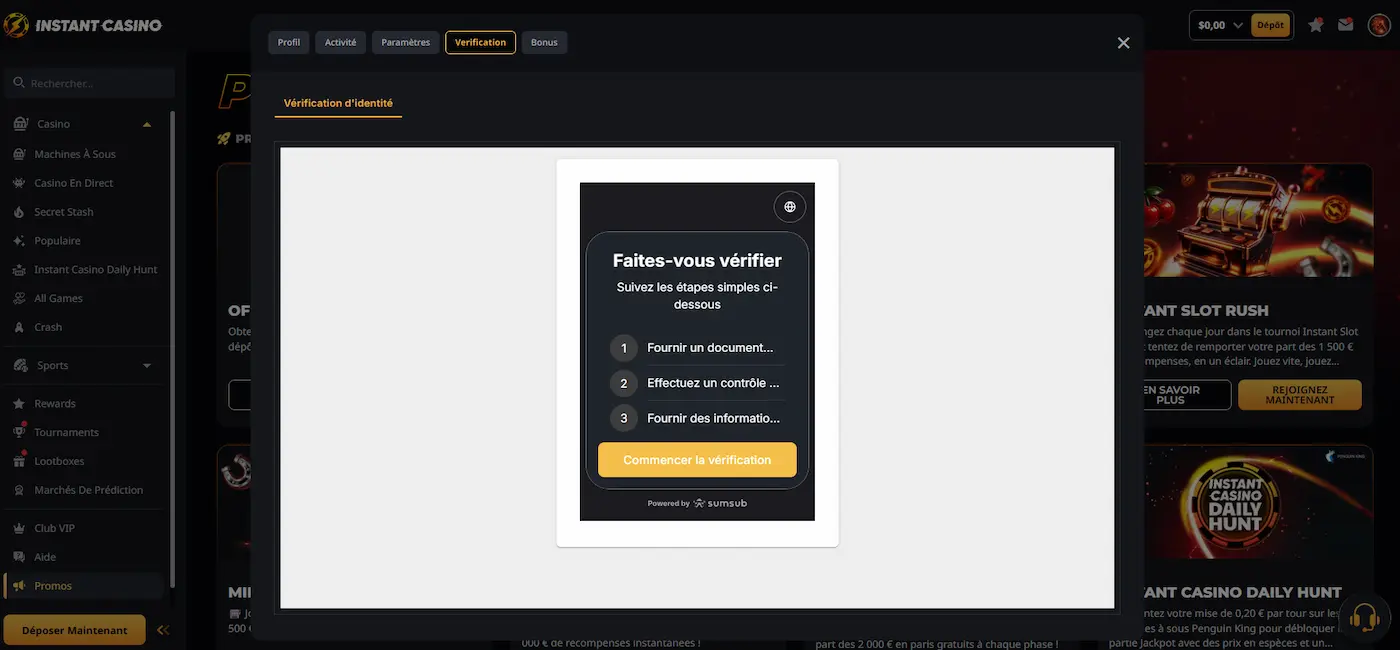Viewport: 1400px width, 650px height.
Task: Switch to the Profil tab
Action: click(289, 42)
